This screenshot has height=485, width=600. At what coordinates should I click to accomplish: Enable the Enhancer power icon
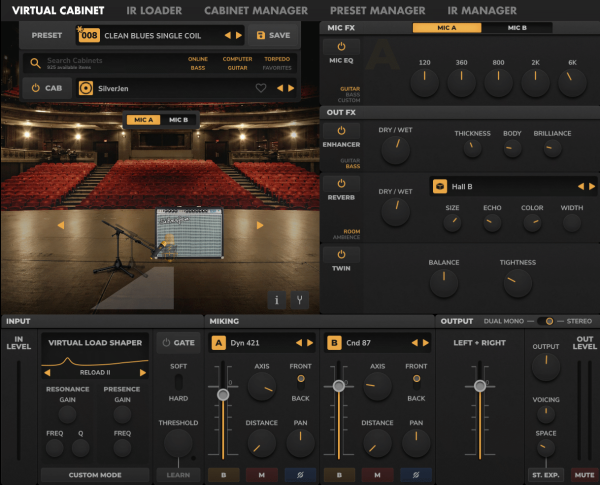click(342, 131)
